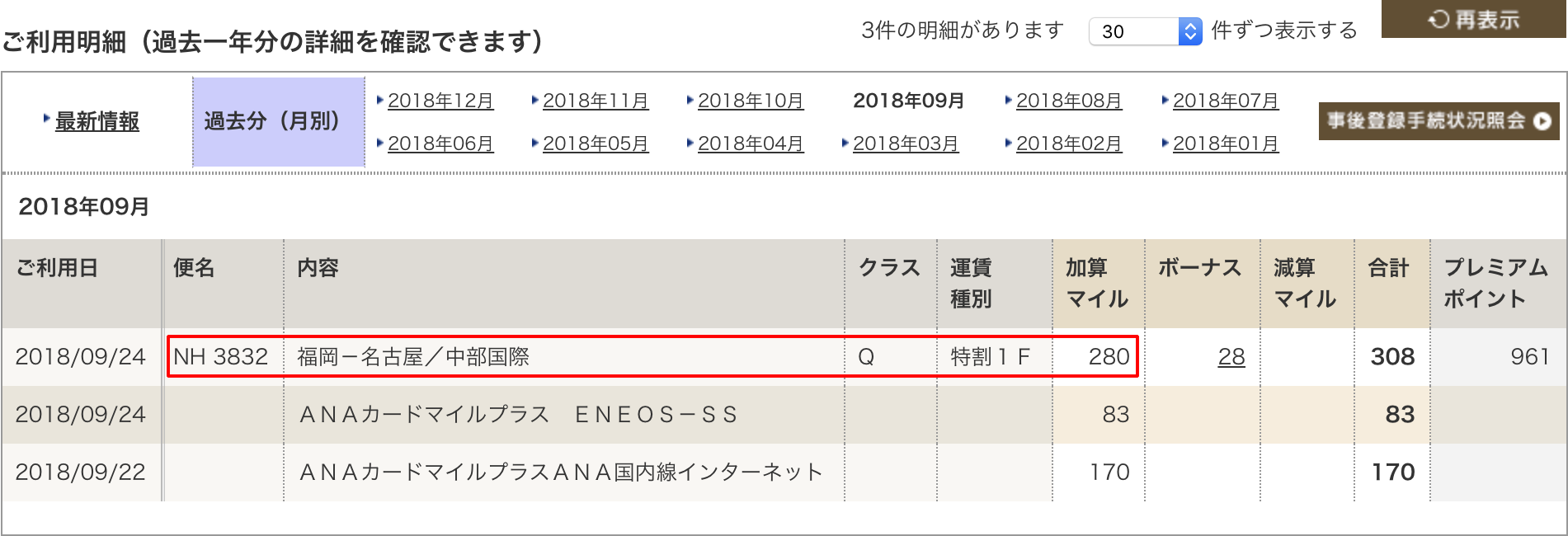Screen dimensions: 1568x536
Task: Select the current 2018年09月 month label
Action: click(909, 101)
